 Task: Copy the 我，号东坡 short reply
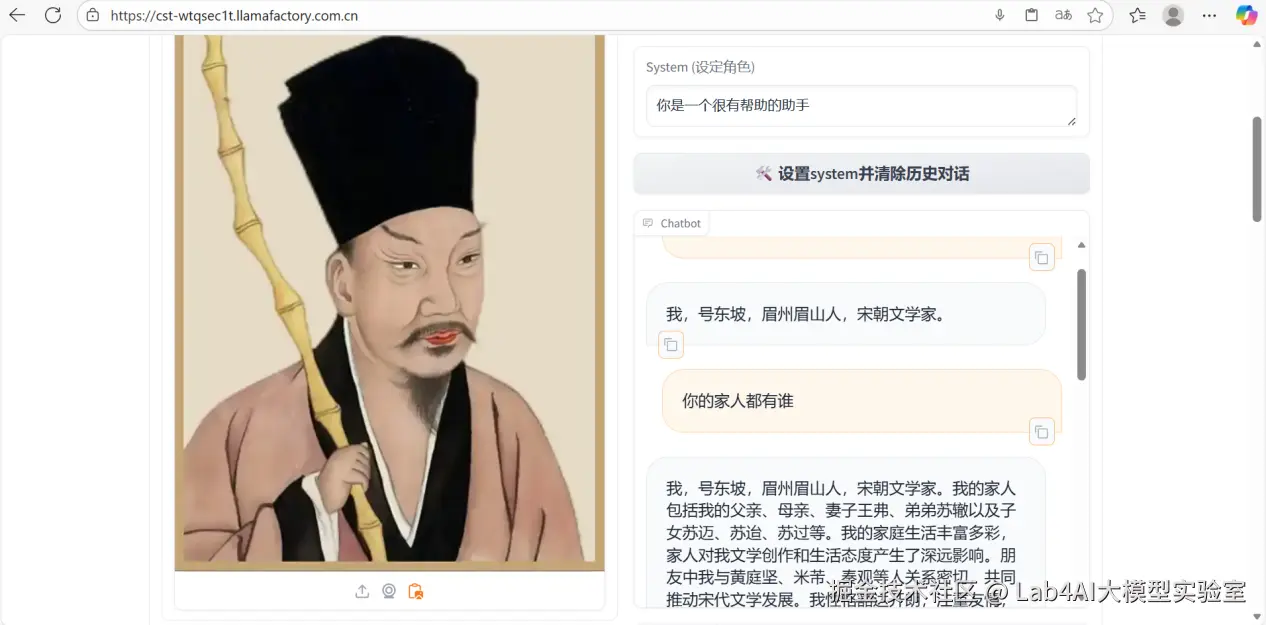pos(671,345)
